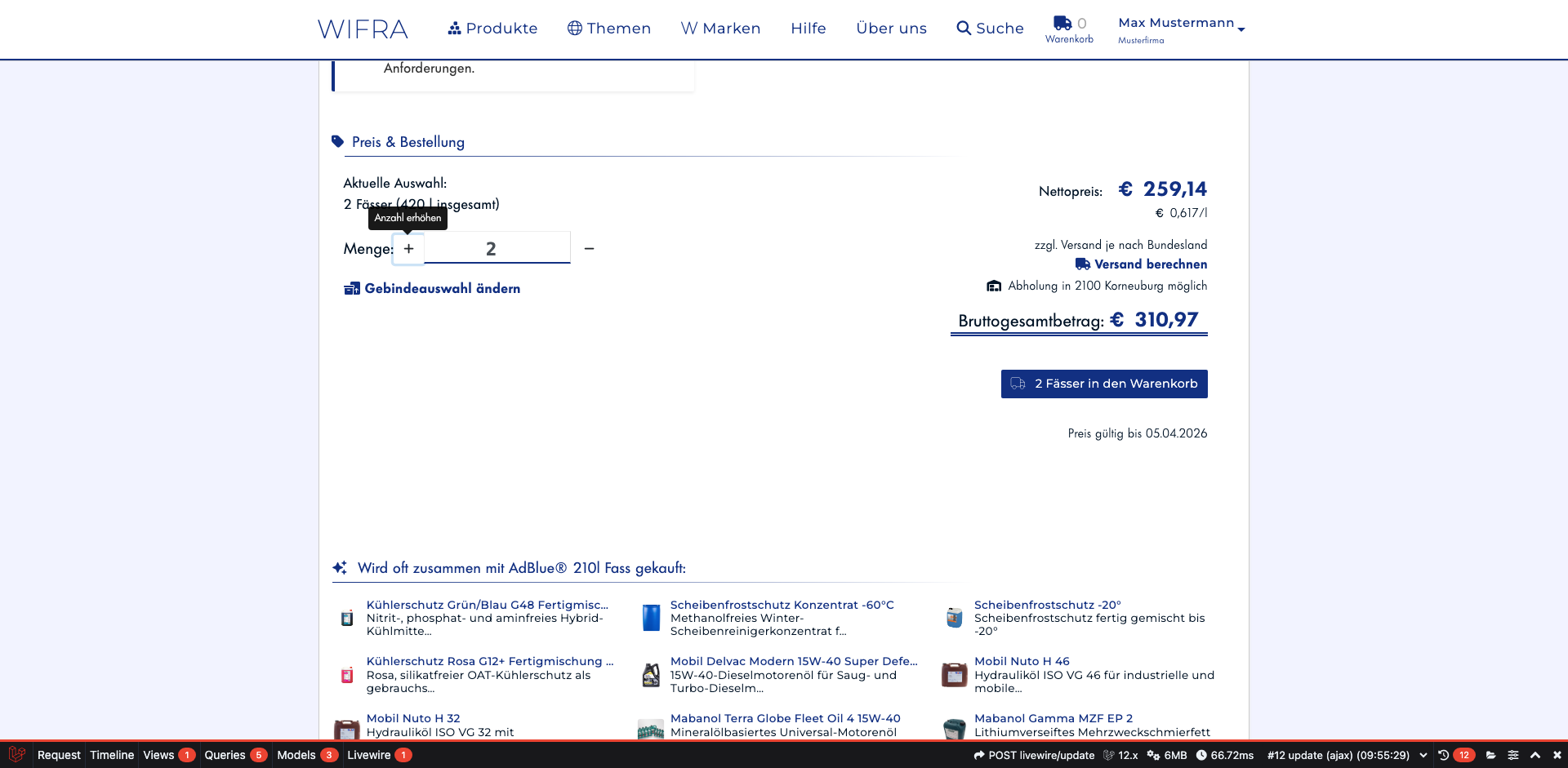Decrease quantity with minus button
The image size is (1568, 768).
(x=589, y=249)
